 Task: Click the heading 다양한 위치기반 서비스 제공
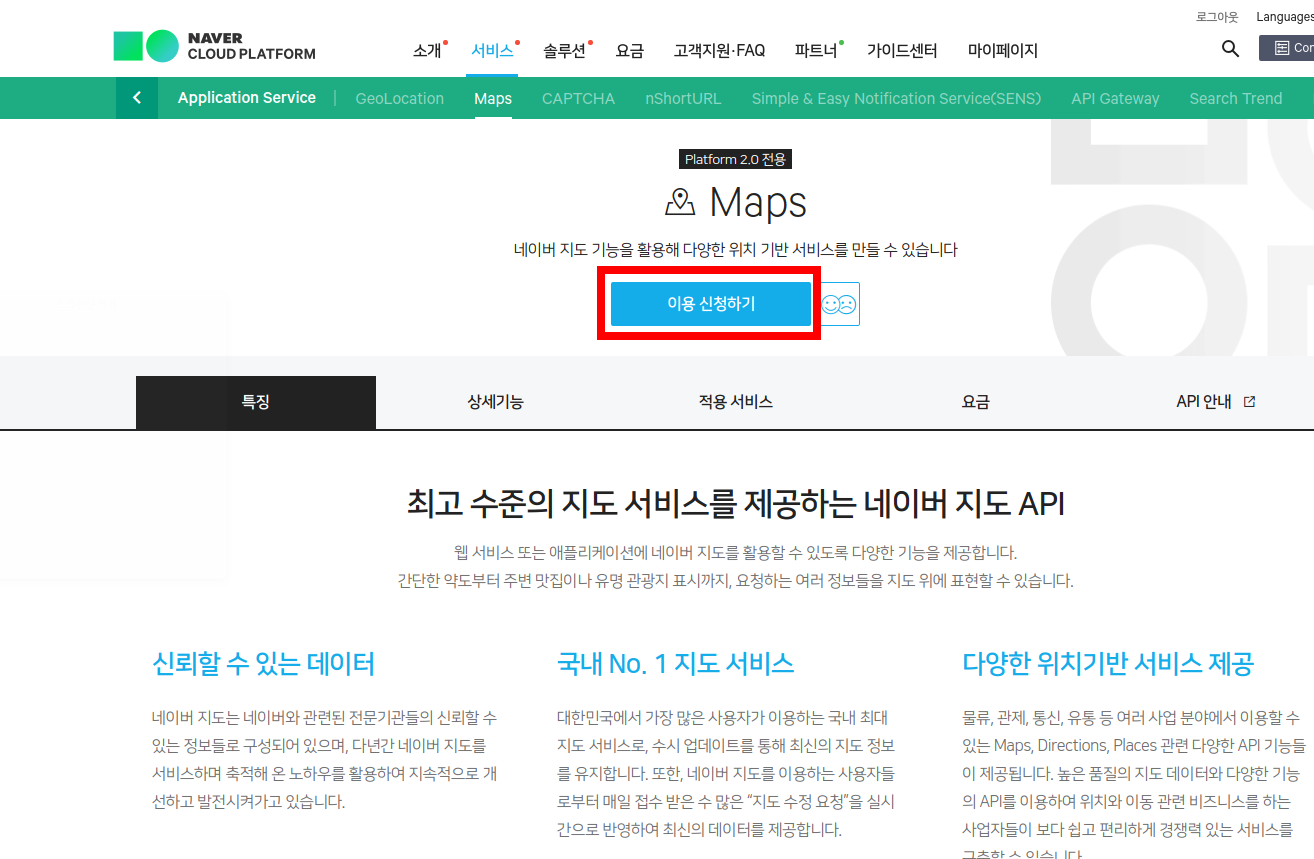(1108, 663)
